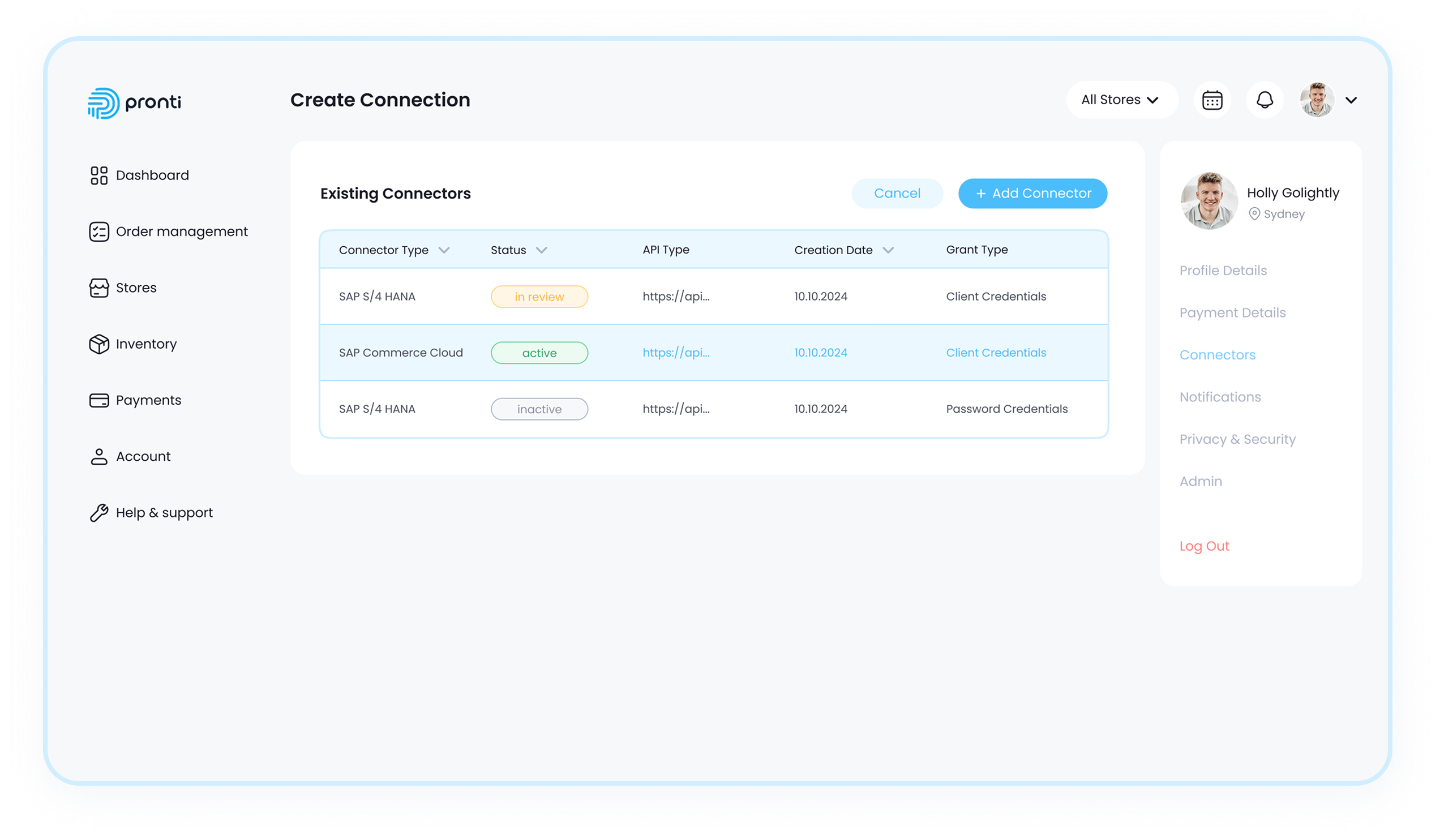Click the Dashboard grid icon

pyautogui.click(x=99, y=175)
